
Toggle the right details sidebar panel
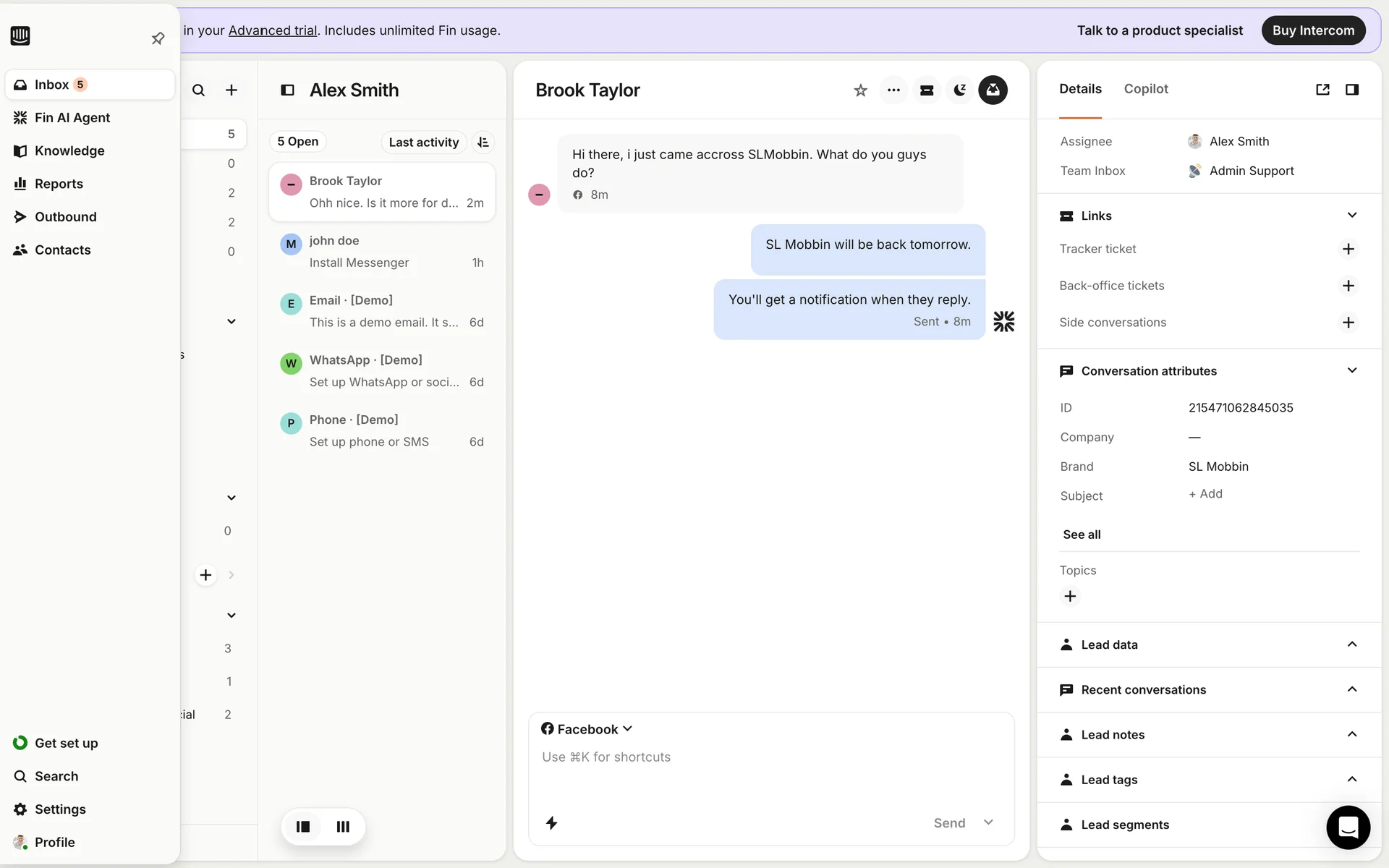point(1351,90)
